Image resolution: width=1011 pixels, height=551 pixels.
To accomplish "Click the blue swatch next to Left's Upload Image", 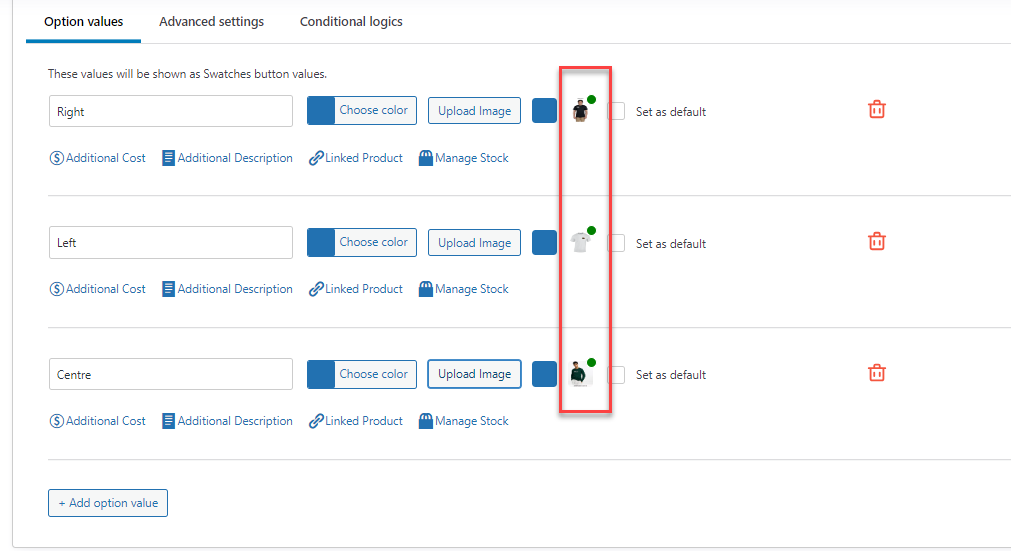I will [544, 242].
